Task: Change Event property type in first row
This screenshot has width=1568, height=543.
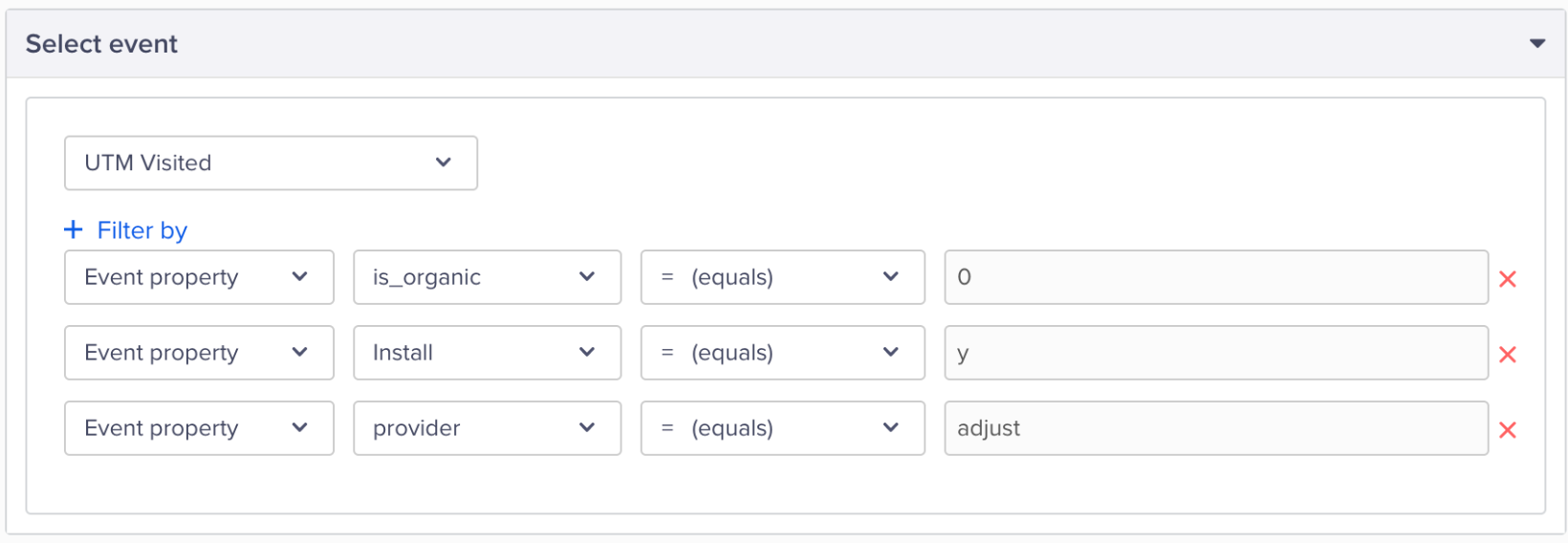Action: (199, 277)
